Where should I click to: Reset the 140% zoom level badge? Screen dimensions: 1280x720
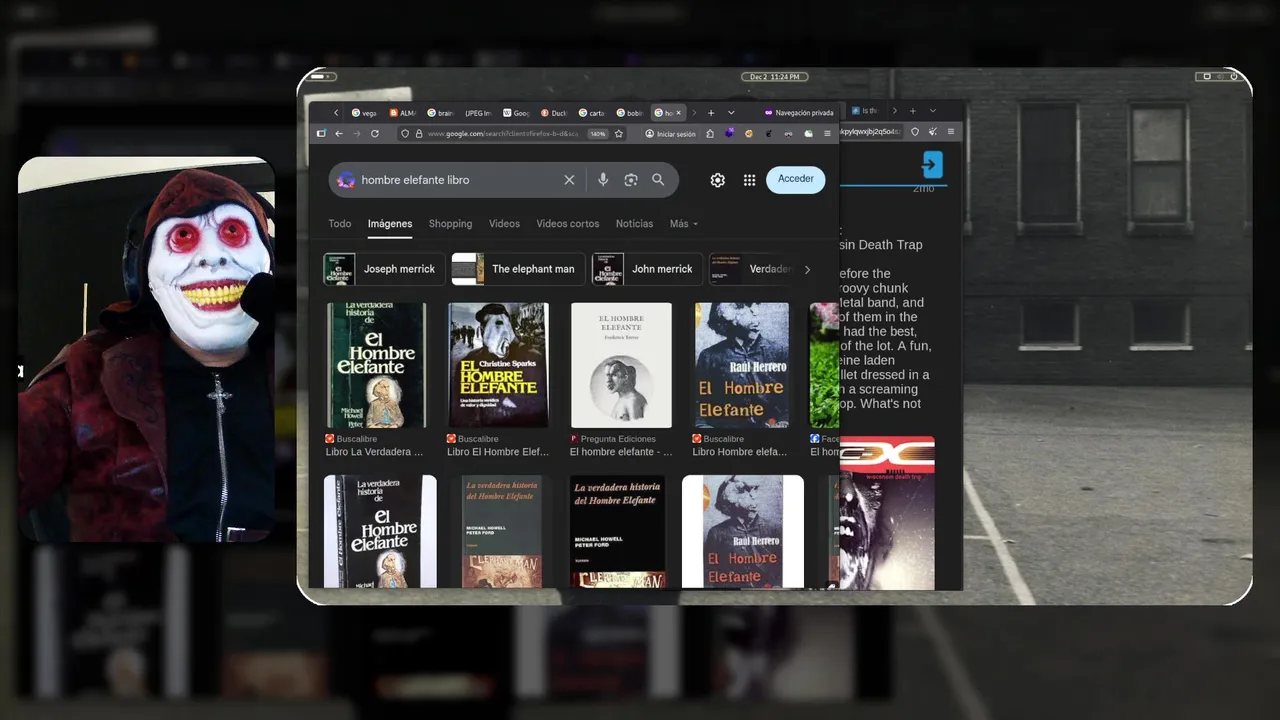[x=597, y=133]
